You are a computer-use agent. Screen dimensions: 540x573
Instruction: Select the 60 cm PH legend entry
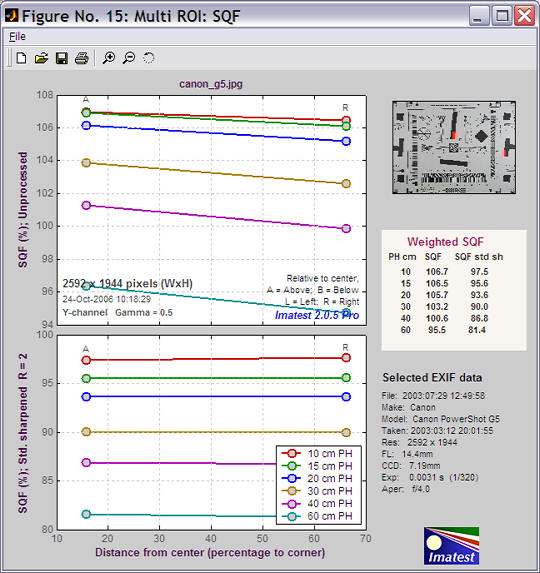click(x=317, y=516)
